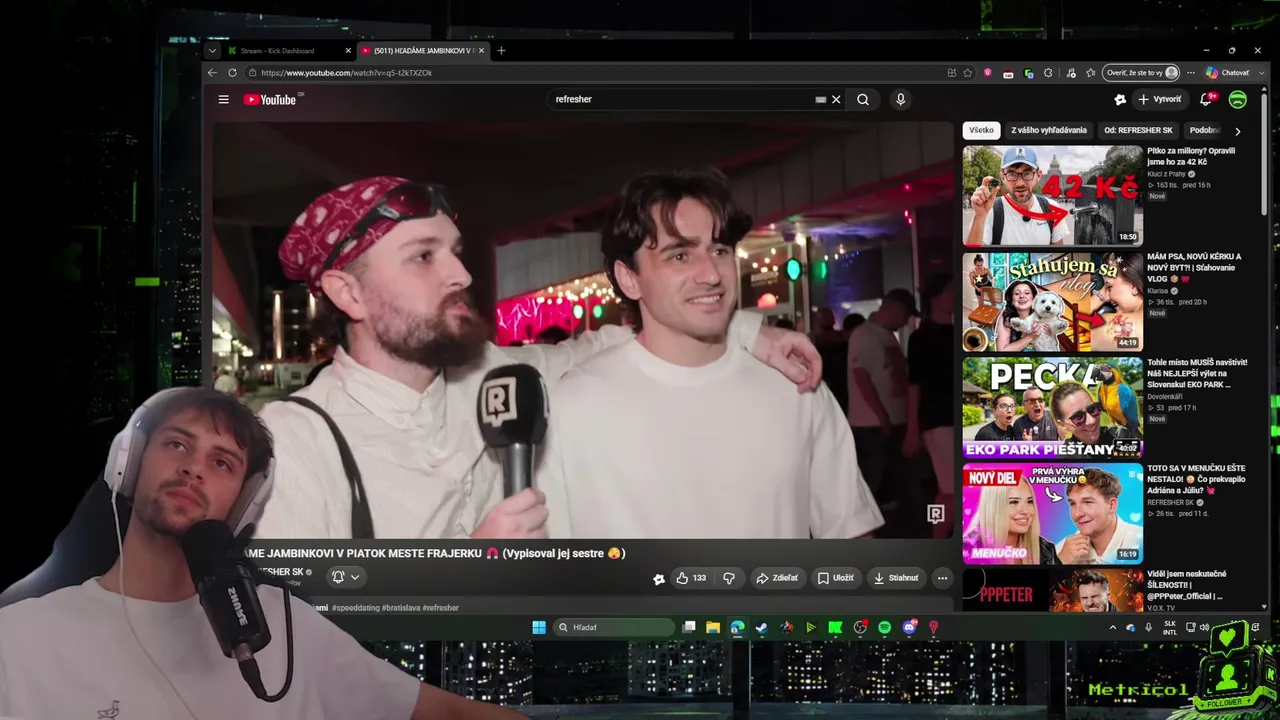The image size is (1280, 720).
Task: Bookmark this page with the star icon
Action: 967,73
